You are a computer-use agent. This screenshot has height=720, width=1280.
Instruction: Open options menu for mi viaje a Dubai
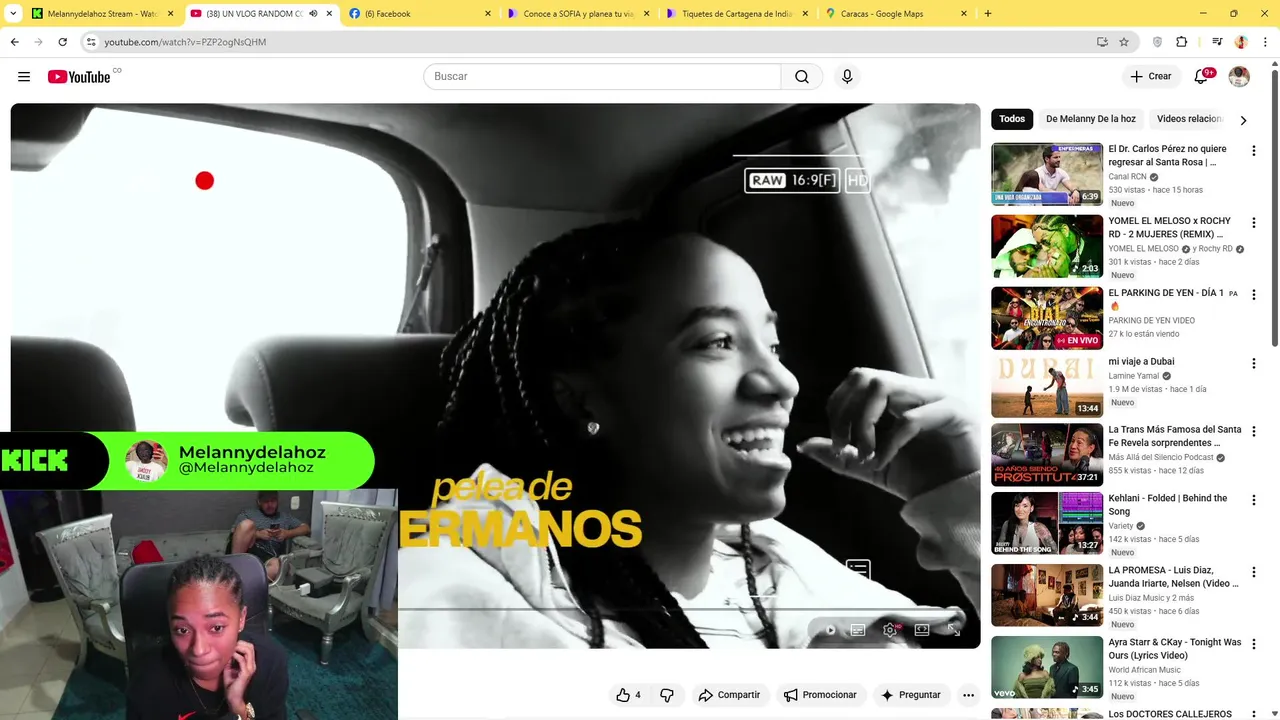(1253, 364)
